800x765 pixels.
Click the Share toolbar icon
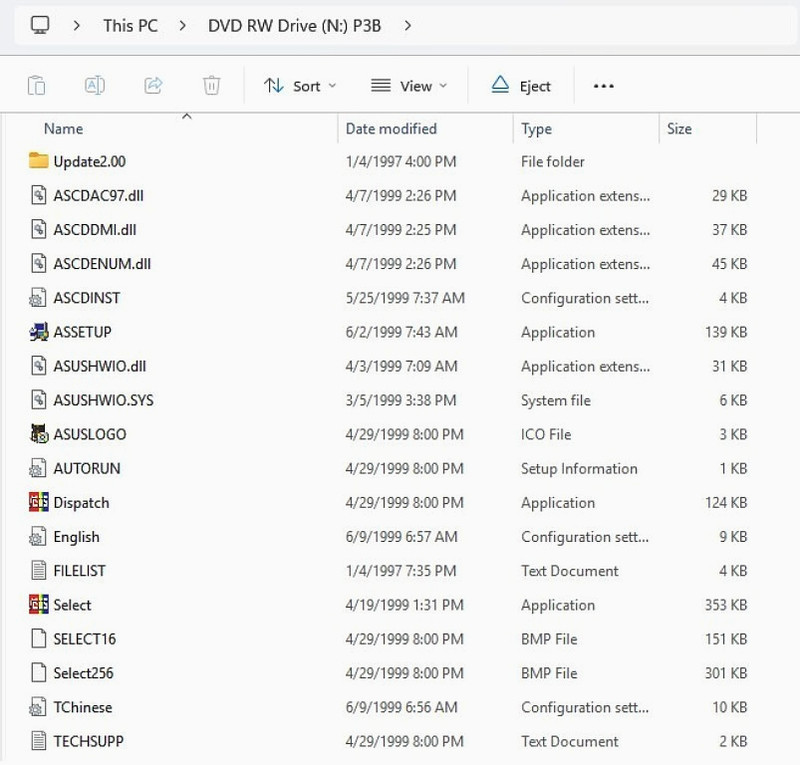click(153, 85)
